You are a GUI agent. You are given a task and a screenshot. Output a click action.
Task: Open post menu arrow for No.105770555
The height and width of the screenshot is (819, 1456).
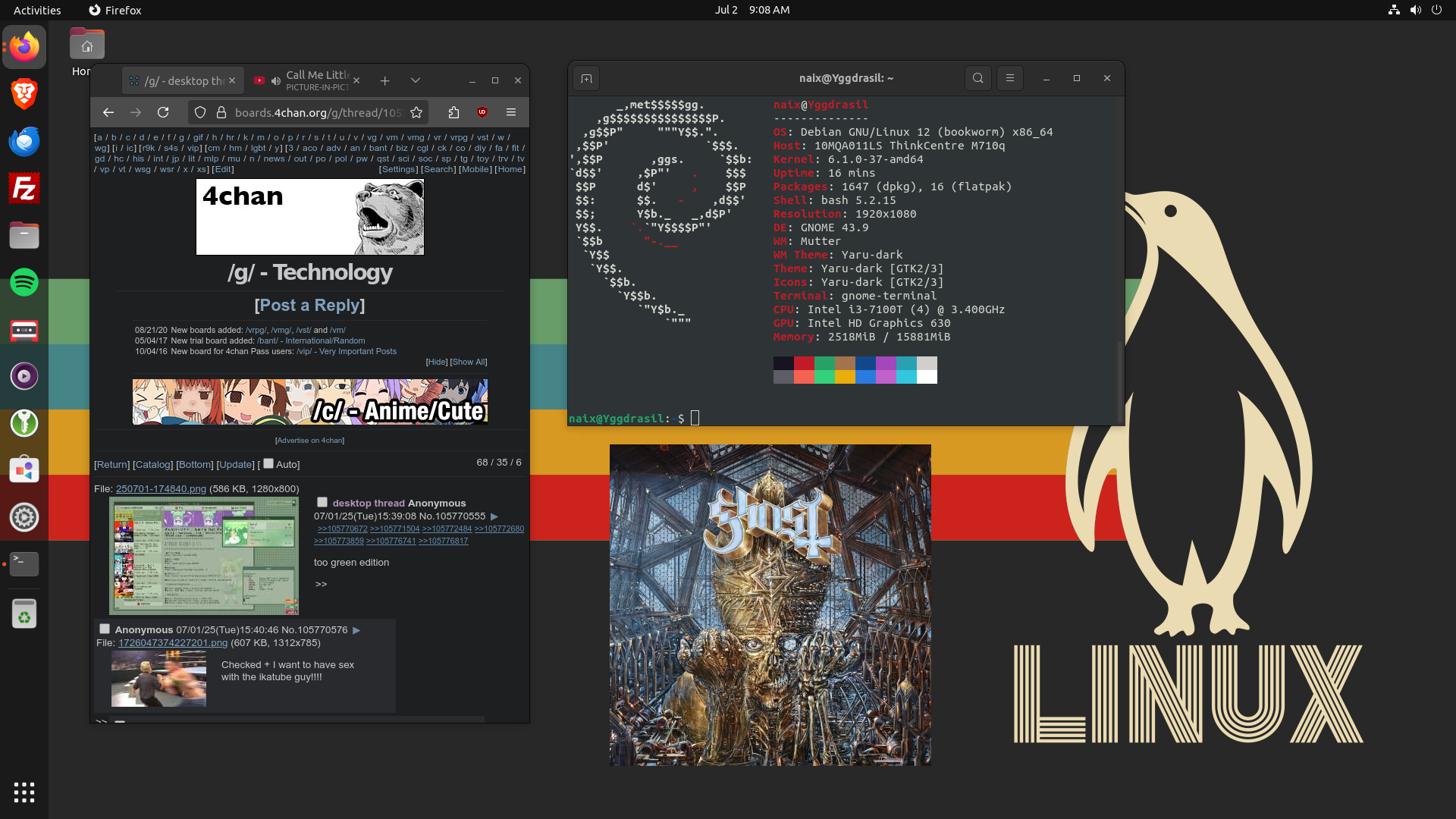494,516
